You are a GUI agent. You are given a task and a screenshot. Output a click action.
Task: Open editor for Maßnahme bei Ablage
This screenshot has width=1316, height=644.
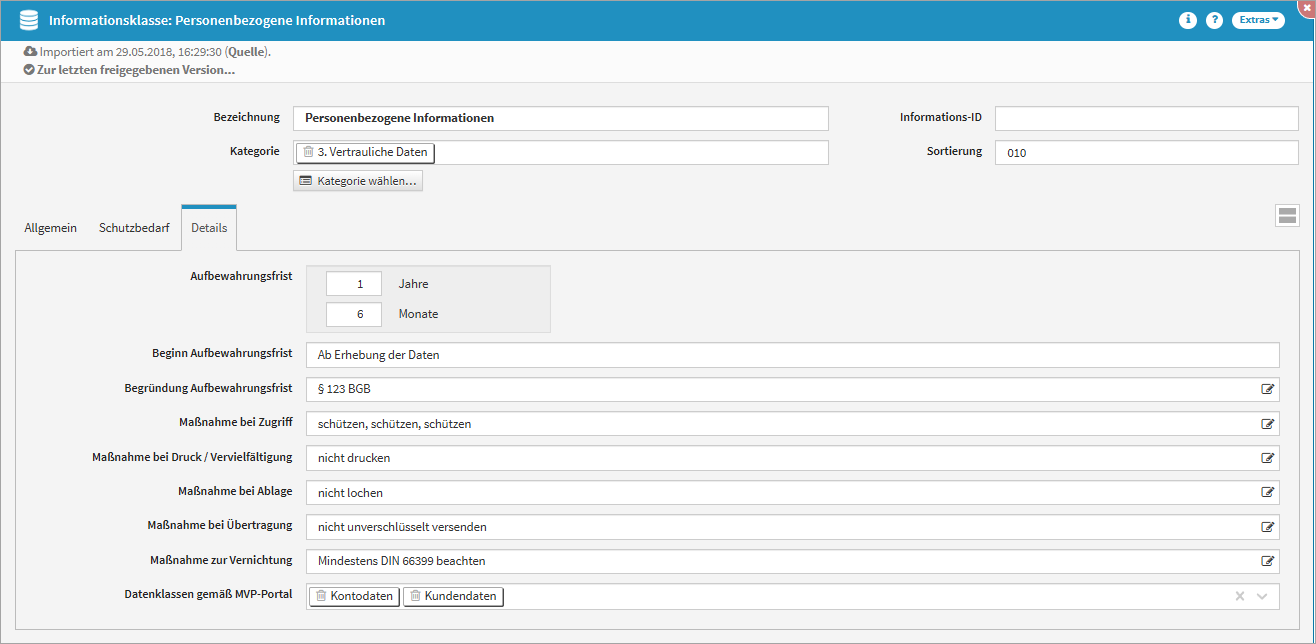coord(1267,492)
